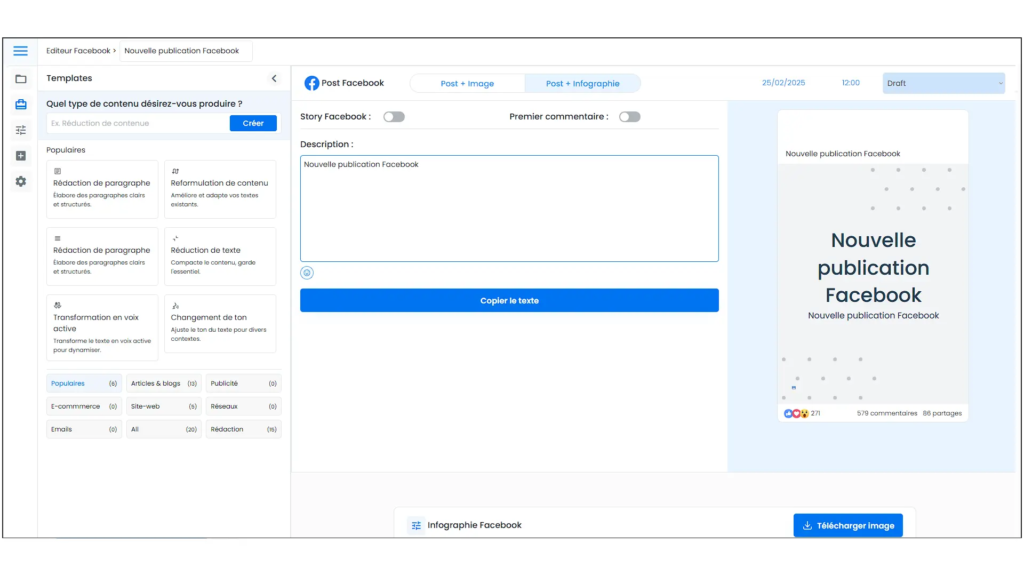Switch to Post + Infographie tab
1024x576 pixels.
(583, 84)
